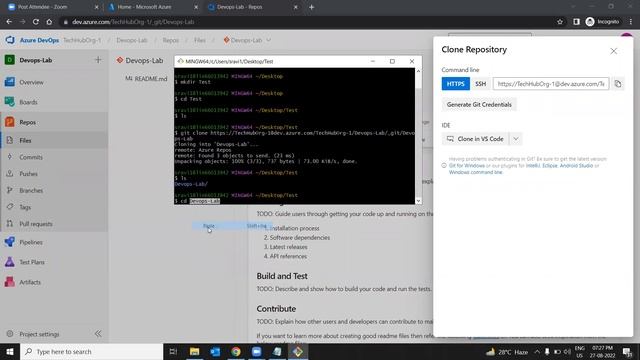Open Android Studio plugin link
The image size is (640, 360).
[x=576, y=166]
